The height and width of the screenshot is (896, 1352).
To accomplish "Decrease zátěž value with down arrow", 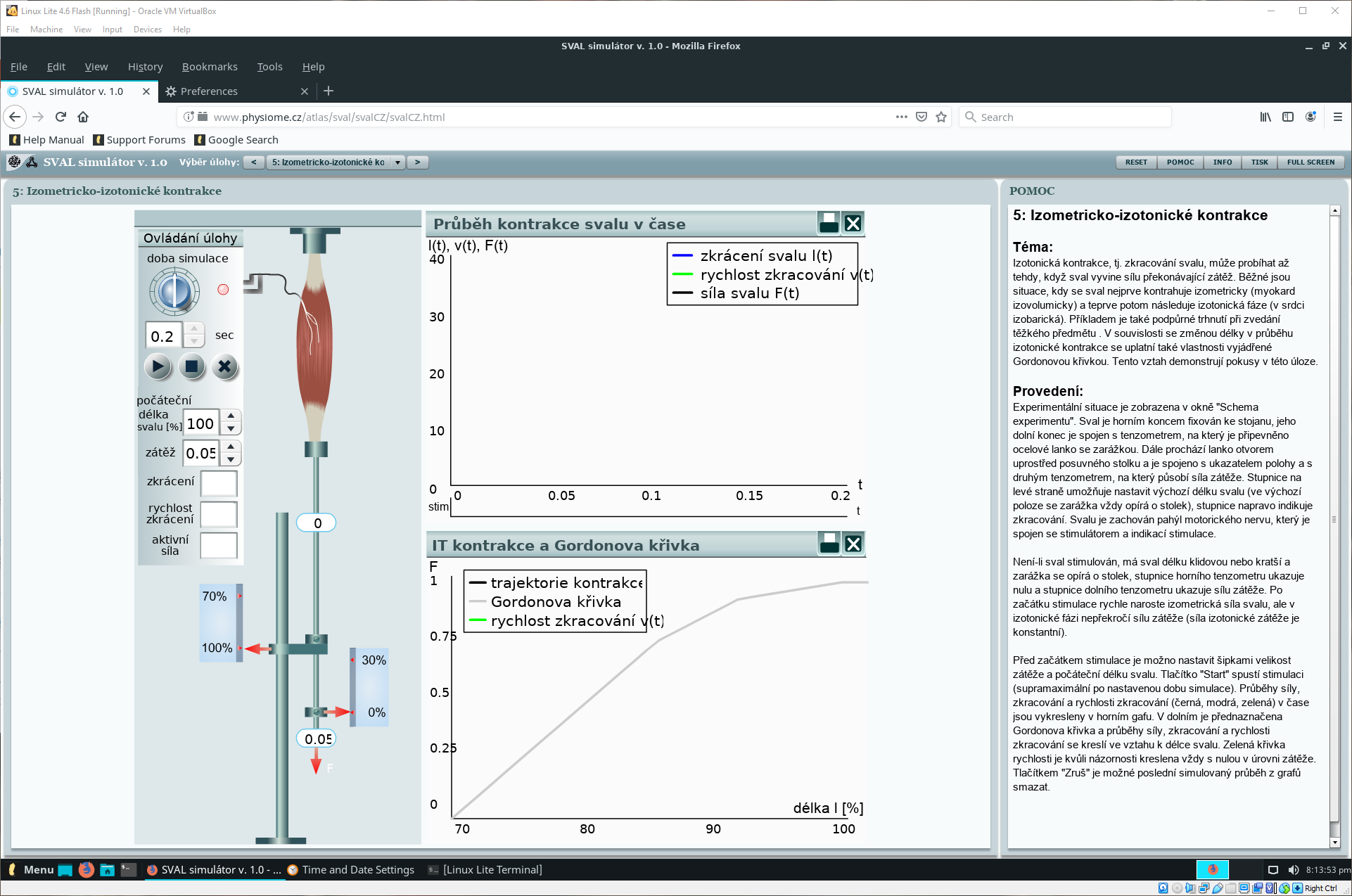I will coord(231,460).
